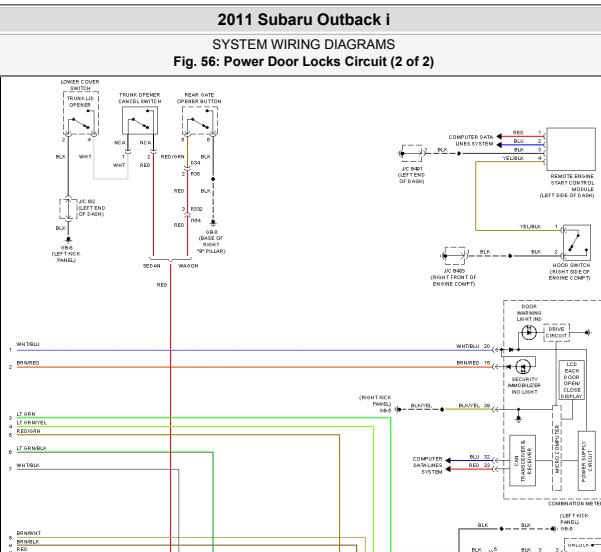The width and height of the screenshot is (601, 552).
Task: Click the "BRN/RED" label on wire 2 at left edge
Action: (x=28, y=363)
